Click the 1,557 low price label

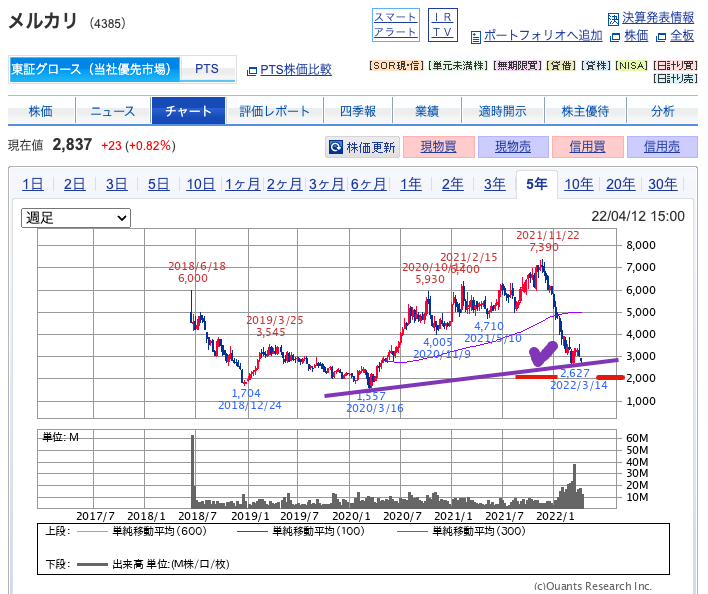coord(371,396)
